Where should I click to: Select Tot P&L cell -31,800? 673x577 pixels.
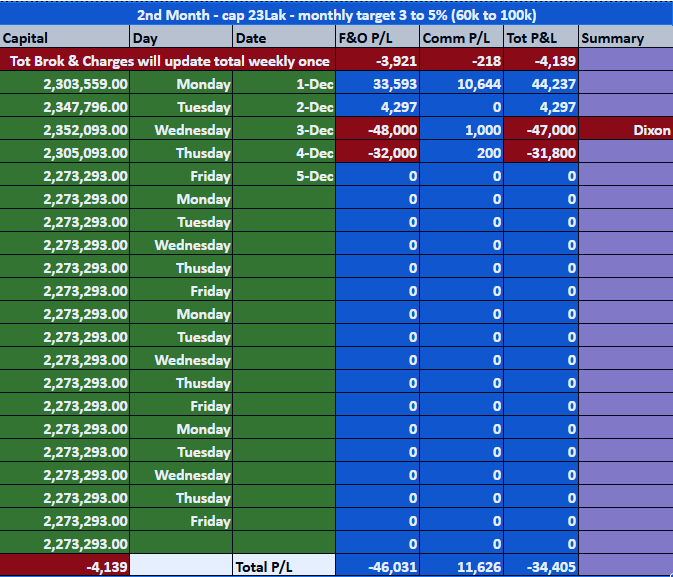click(541, 152)
